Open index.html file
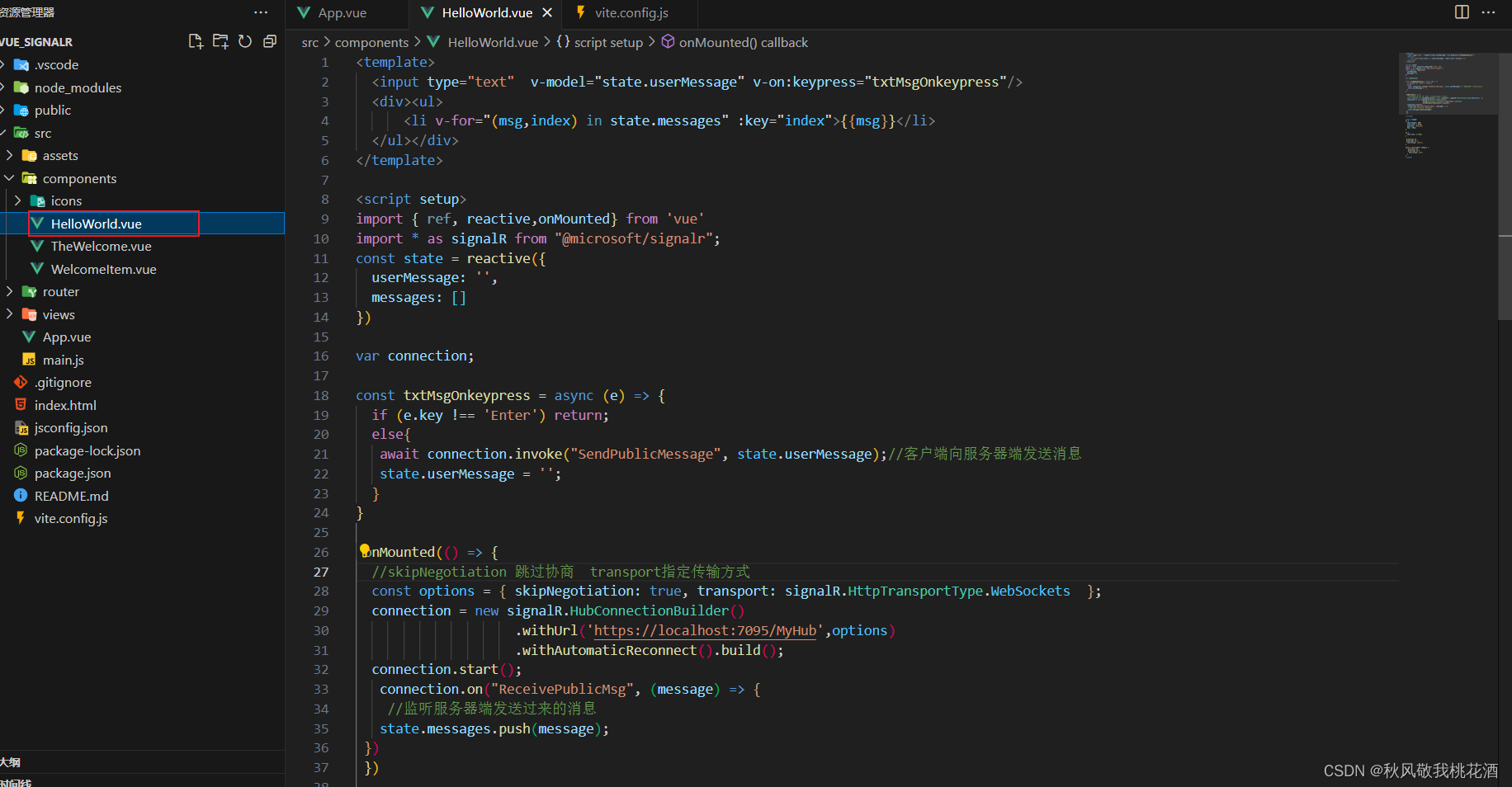1512x787 pixels. (x=65, y=405)
